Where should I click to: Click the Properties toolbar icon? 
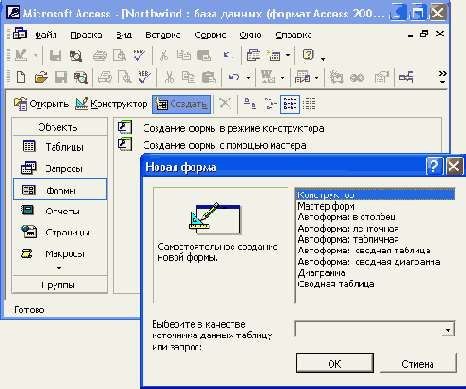[381, 78]
